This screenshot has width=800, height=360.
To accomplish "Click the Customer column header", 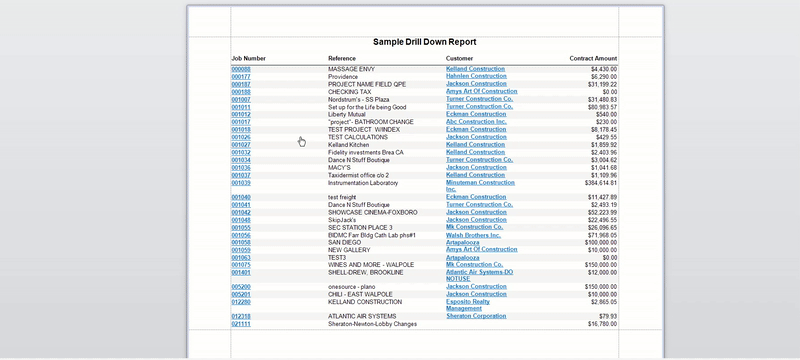I will [459, 59].
